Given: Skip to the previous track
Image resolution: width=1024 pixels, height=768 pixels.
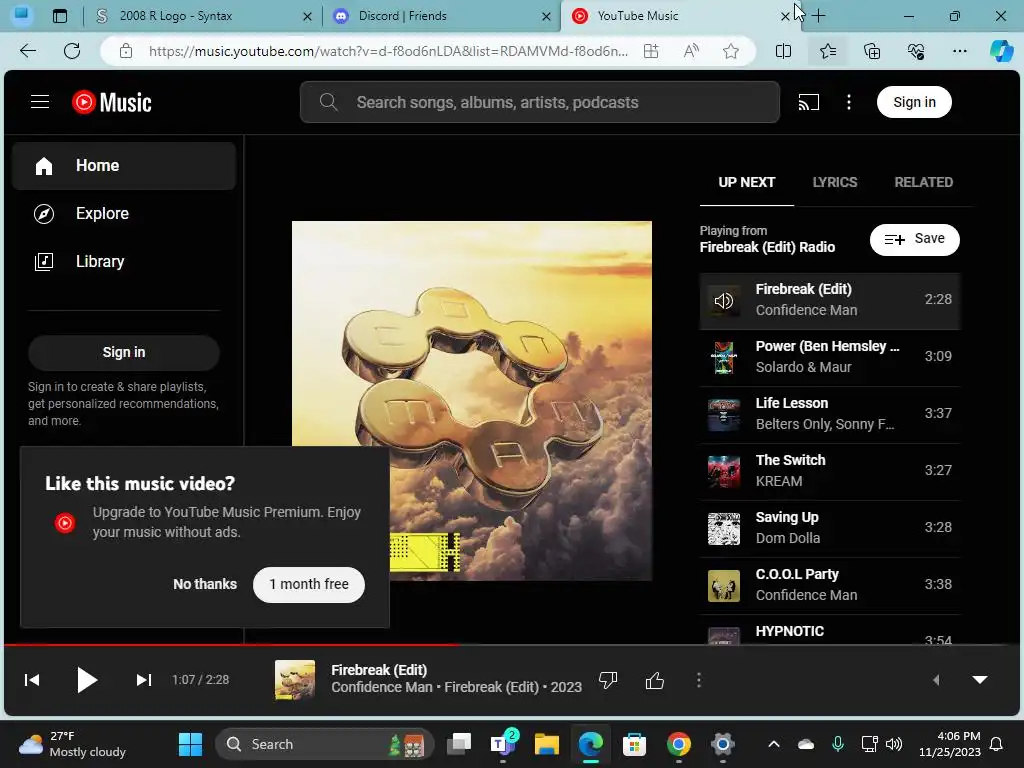Looking at the screenshot, I should tap(32, 680).
